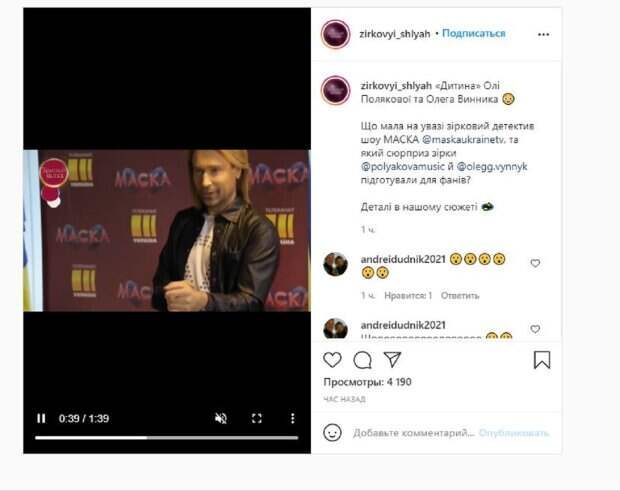
Task: Like the first andreidudnik2021 comment
Action: pyautogui.click(x=535, y=263)
